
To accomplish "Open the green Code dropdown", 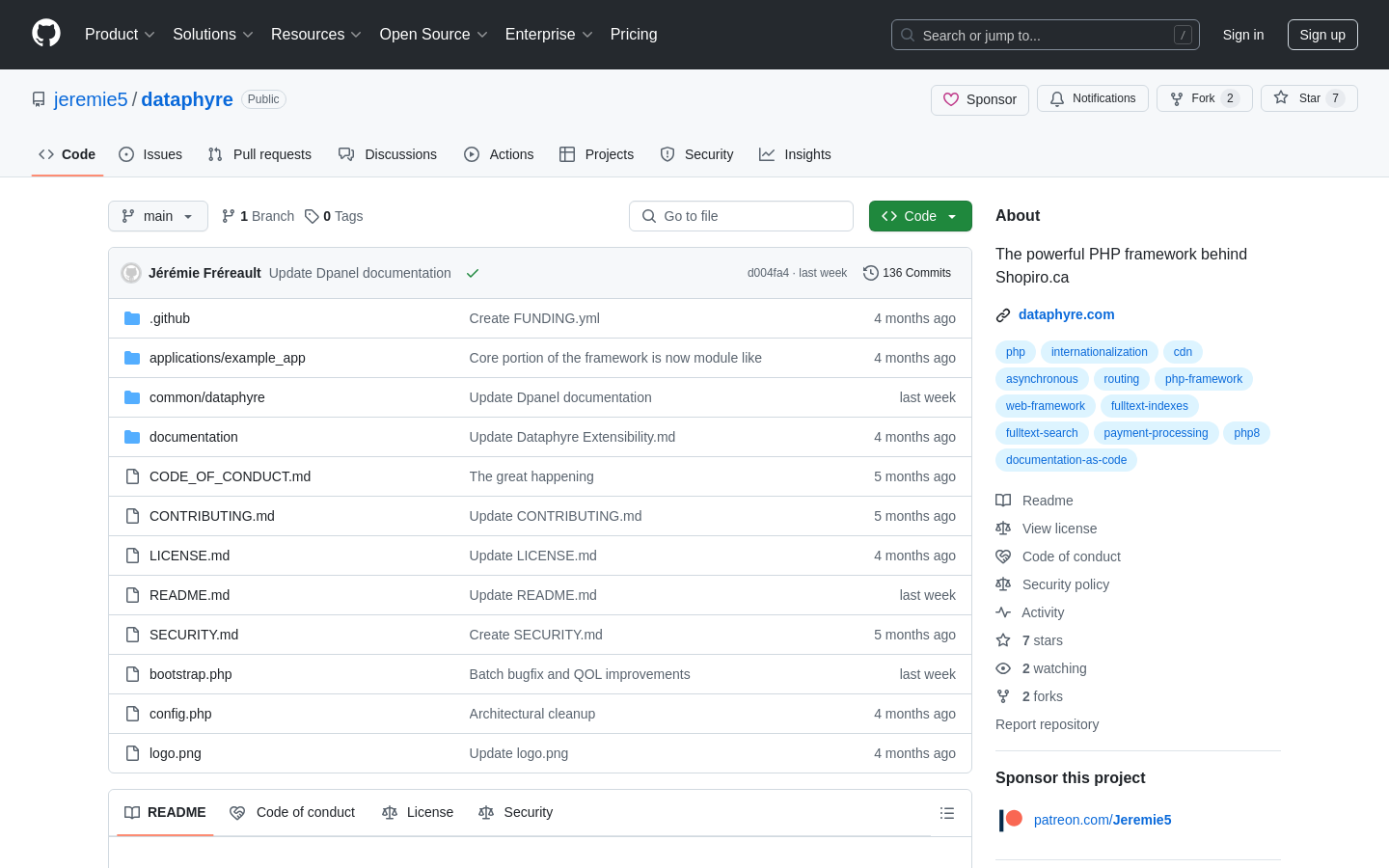I will (x=920, y=216).
